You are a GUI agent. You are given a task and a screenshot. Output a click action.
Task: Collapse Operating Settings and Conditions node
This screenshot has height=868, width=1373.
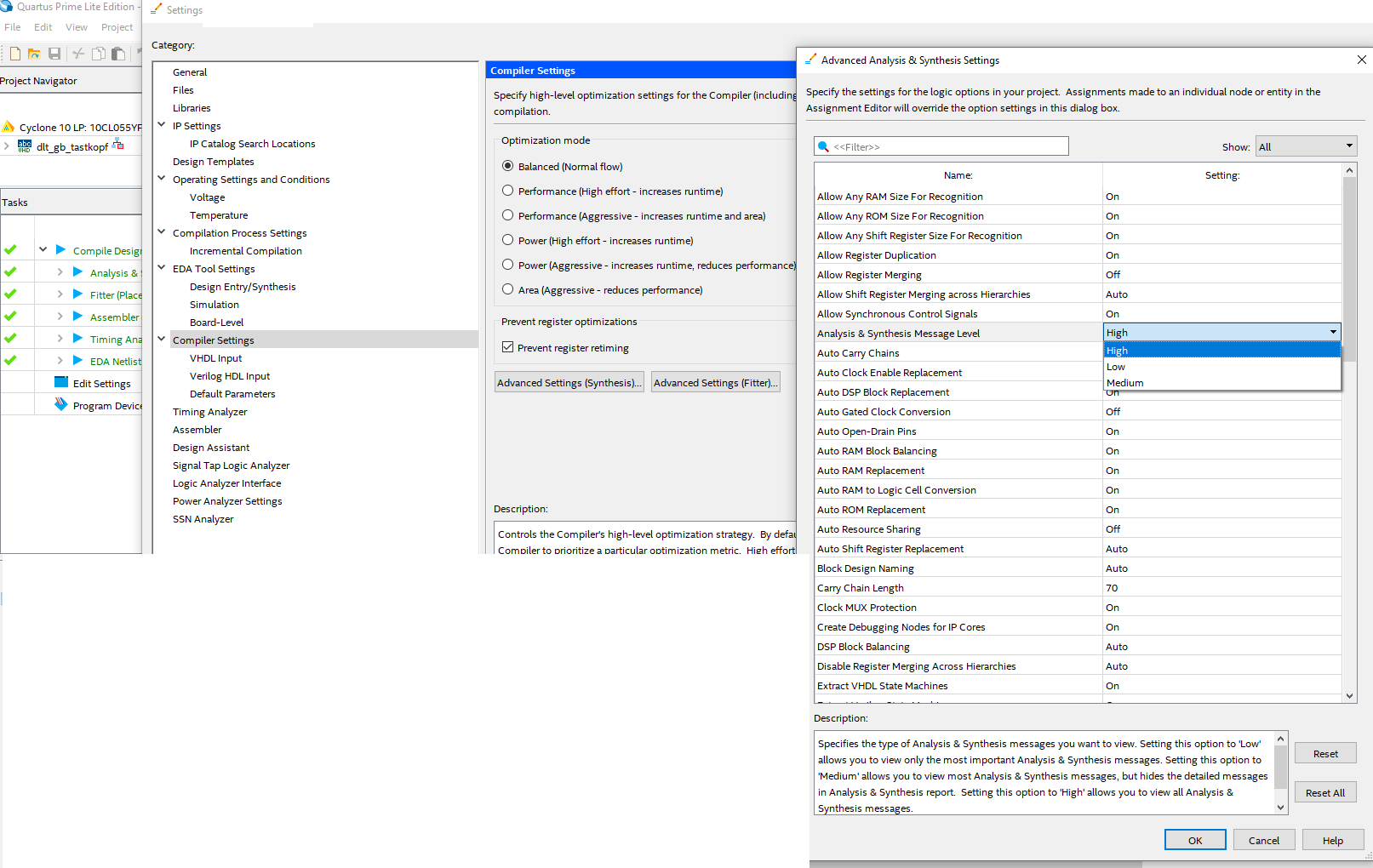click(162, 179)
